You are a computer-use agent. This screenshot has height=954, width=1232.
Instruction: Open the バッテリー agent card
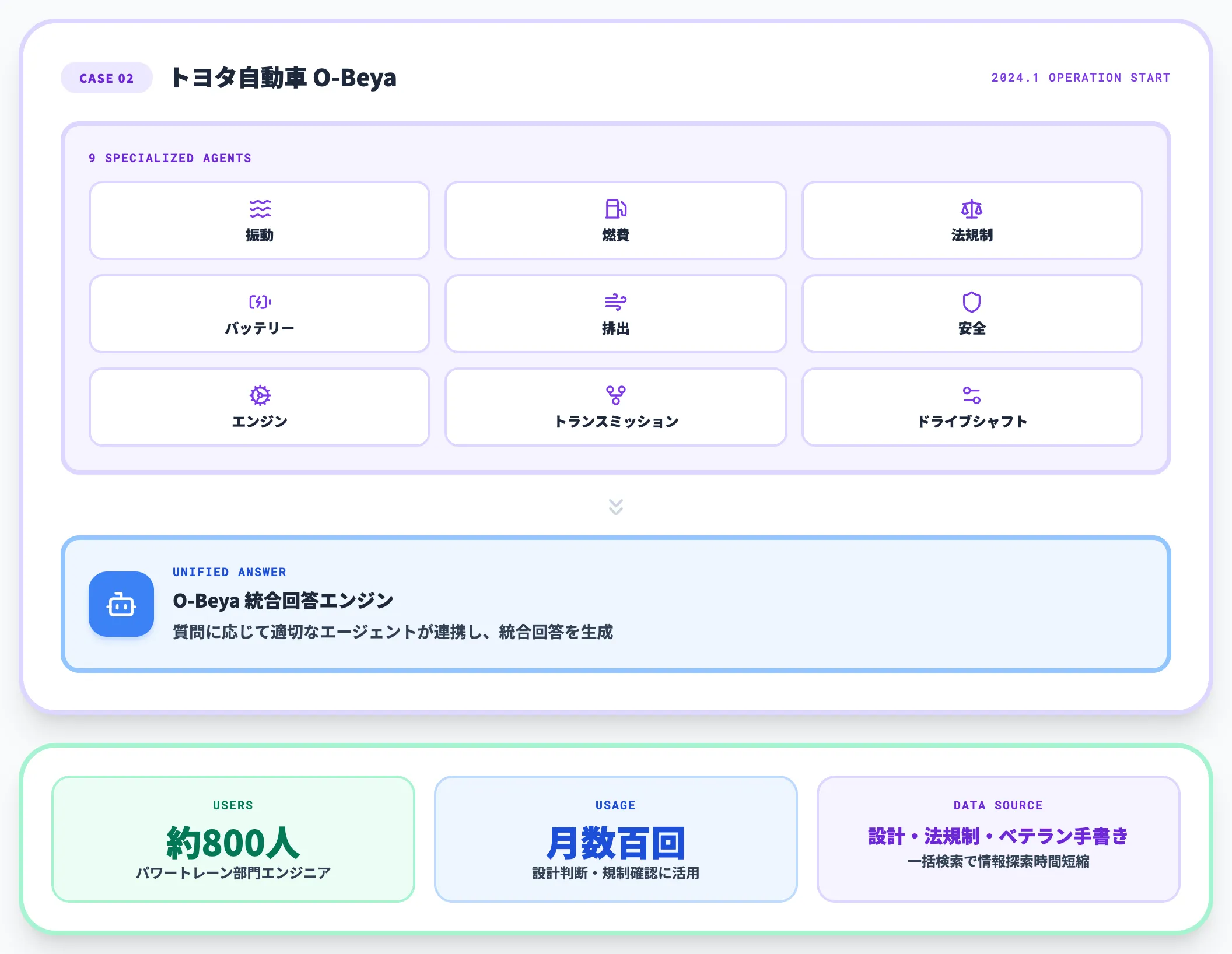[260, 314]
